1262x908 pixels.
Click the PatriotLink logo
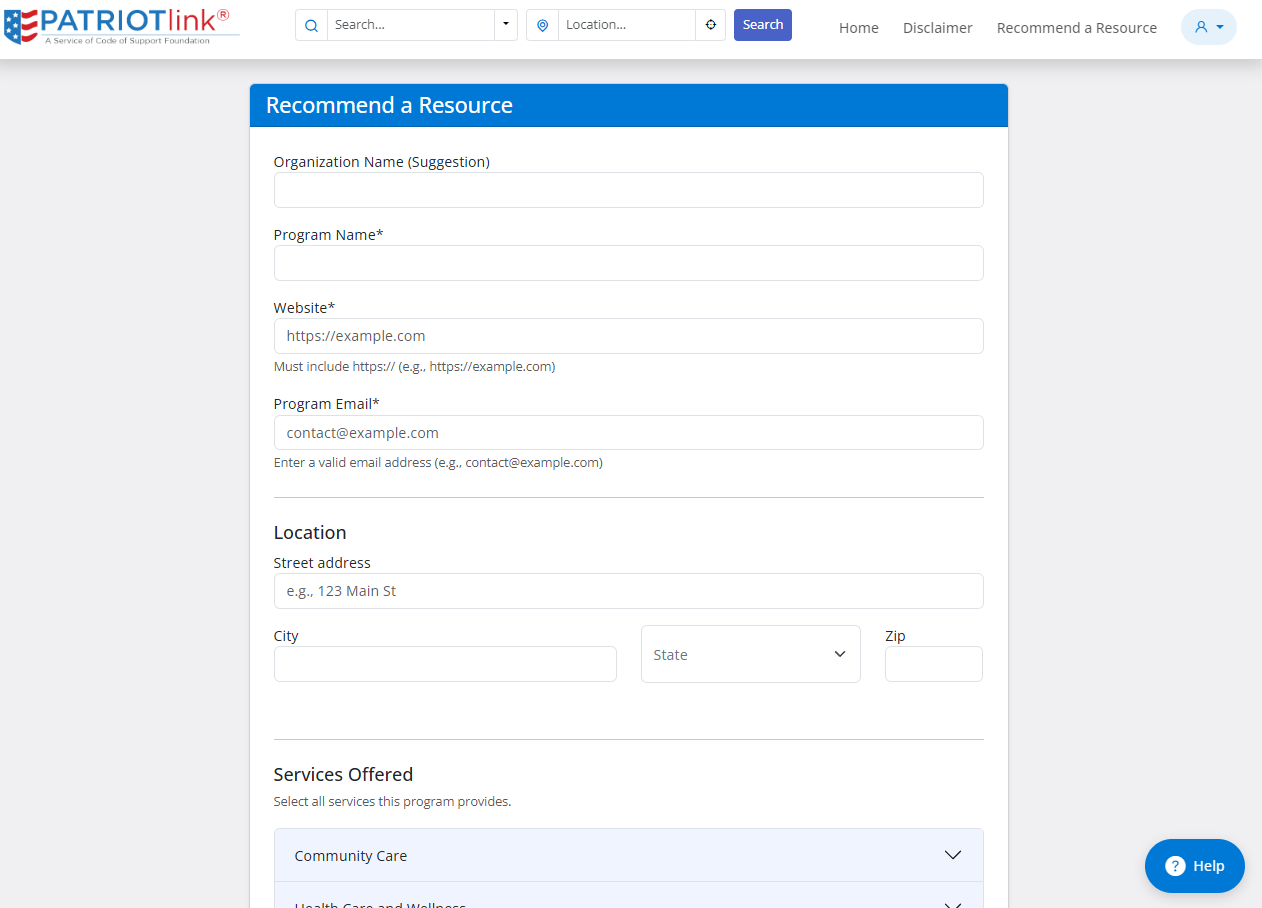click(x=121, y=26)
